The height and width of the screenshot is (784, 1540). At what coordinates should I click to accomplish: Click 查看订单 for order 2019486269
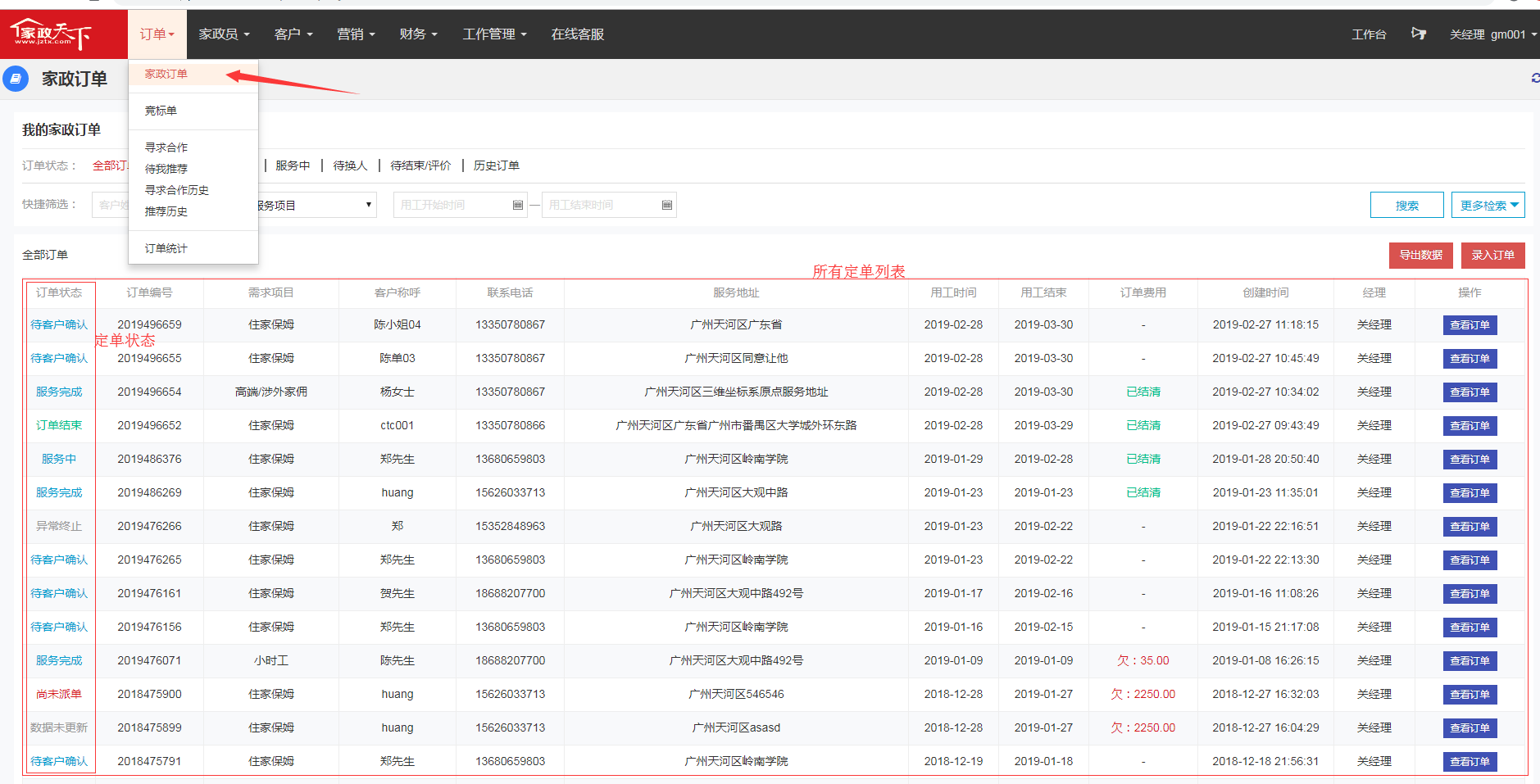(1470, 493)
